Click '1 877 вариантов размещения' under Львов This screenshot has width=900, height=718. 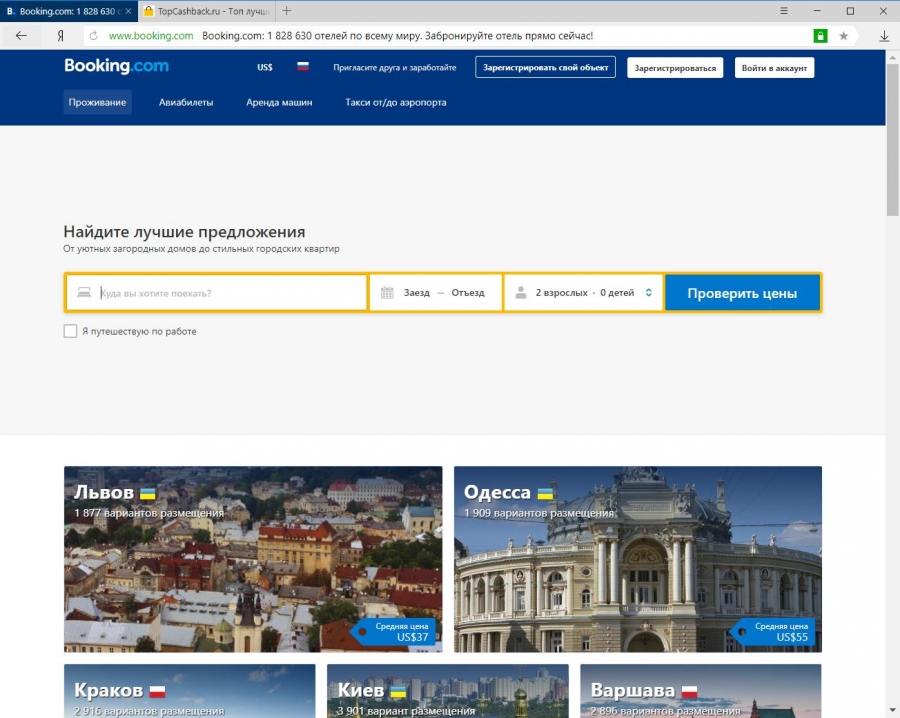coord(149,513)
